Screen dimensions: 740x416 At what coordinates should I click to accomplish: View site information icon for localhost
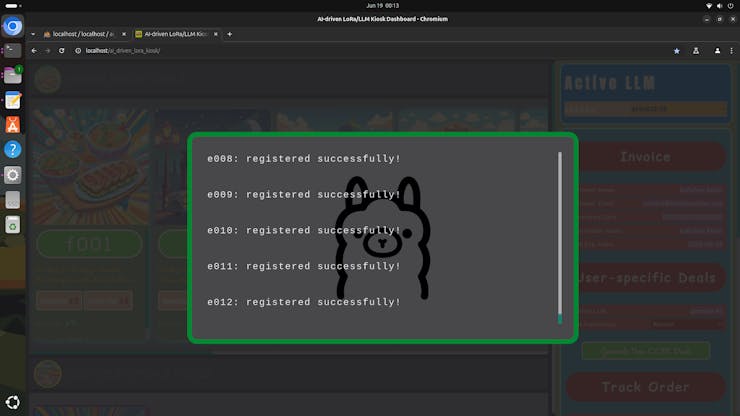78,51
